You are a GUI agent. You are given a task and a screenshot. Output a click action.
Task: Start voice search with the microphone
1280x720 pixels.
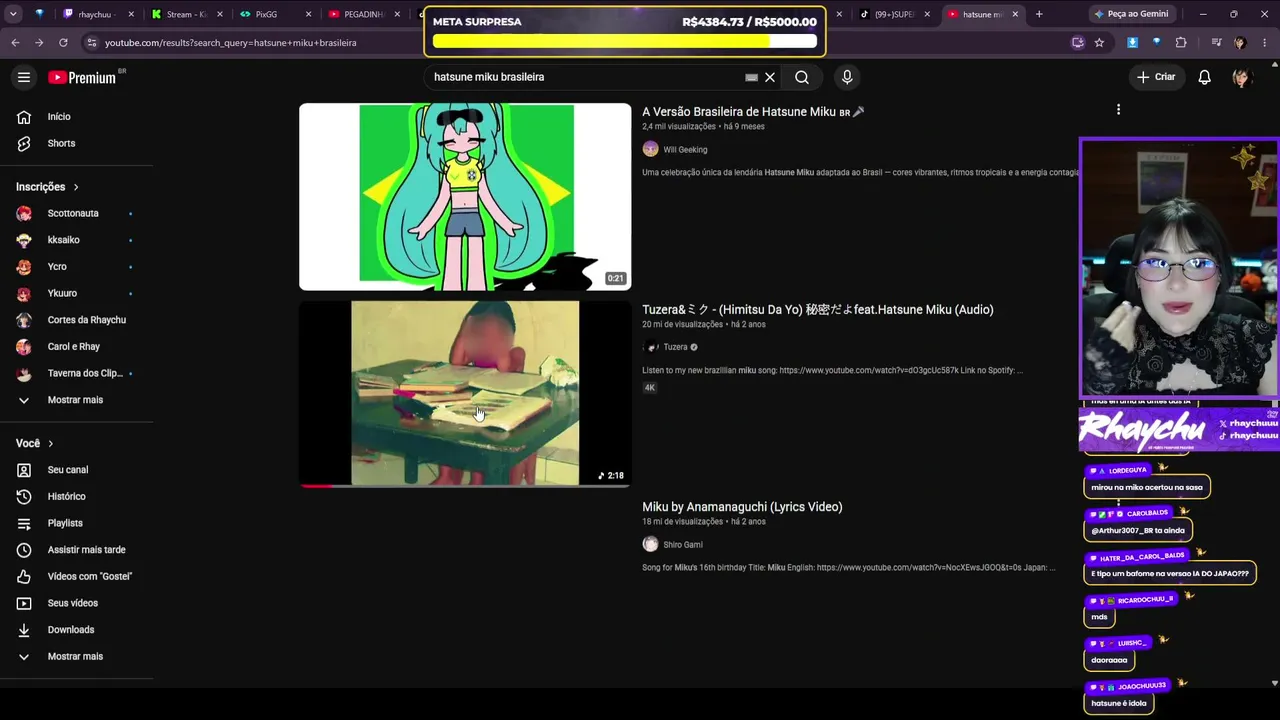(847, 77)
